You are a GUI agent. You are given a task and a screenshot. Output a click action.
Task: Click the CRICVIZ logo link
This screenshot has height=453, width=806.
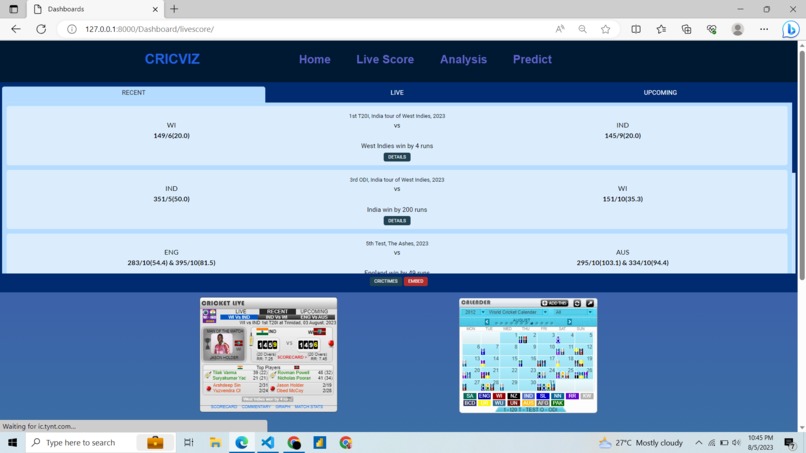click(172, 59)
